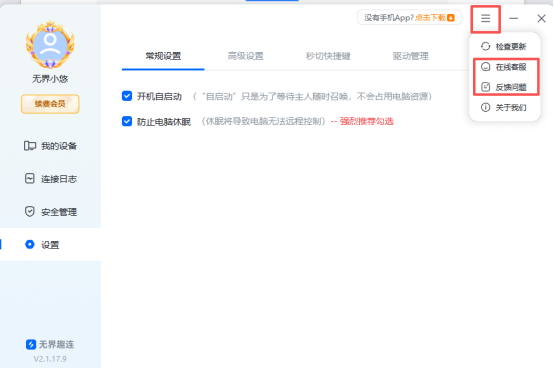Go to 连接日志 in sidebar

50,178
